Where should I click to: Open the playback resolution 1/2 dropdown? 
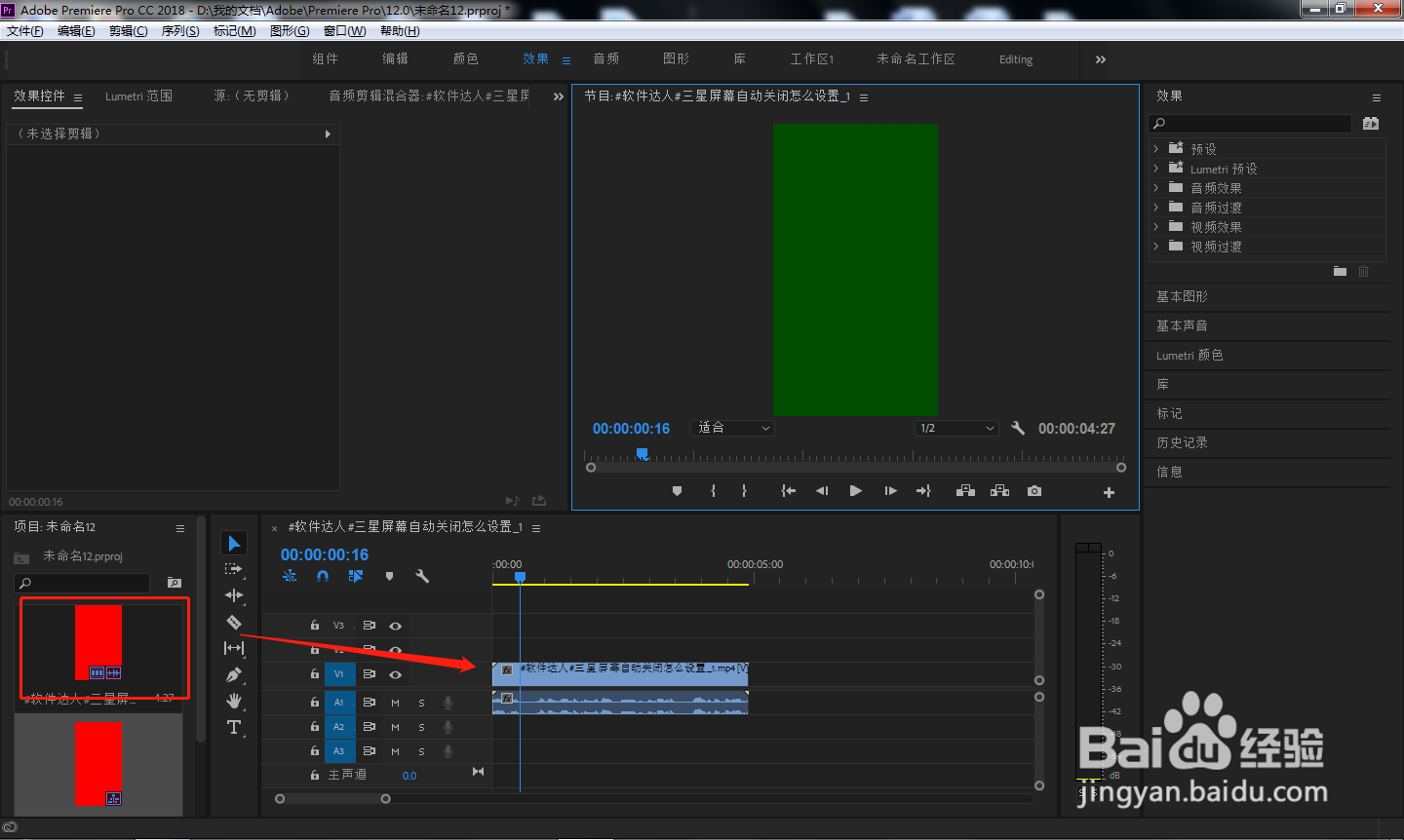pyautogui.click(x=956, y=428)
